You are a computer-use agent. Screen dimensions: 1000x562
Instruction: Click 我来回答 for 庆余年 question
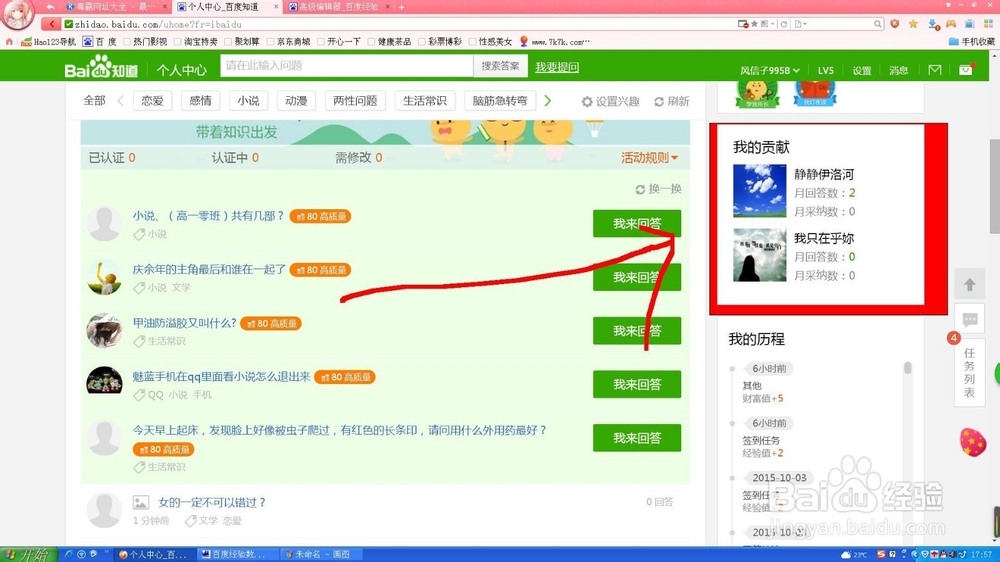coord(636,277)
